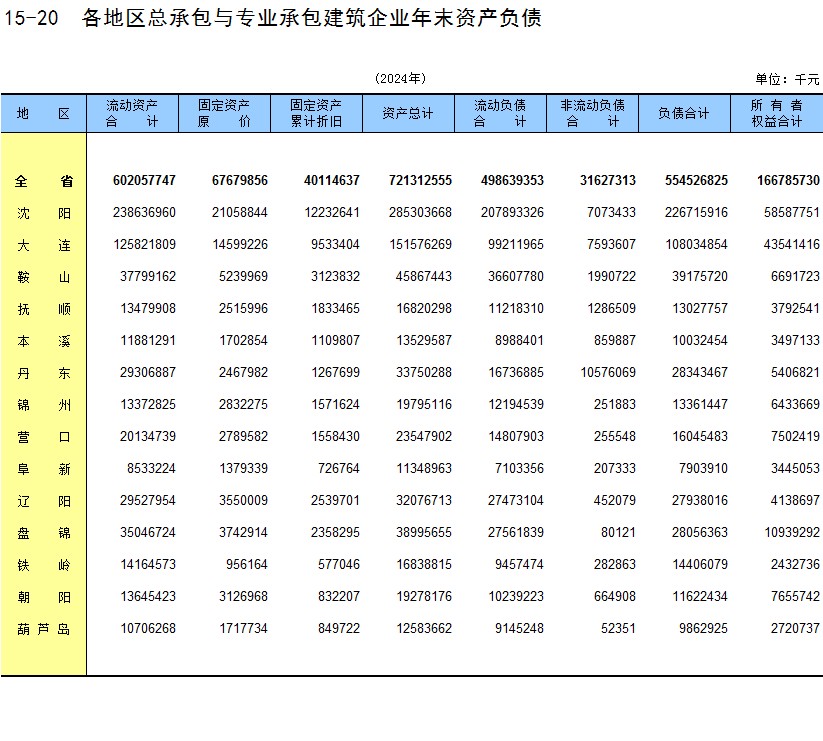This screenshot has width=823, height=741.
Task: Select the 固定资产原价 column header
Action: (x=224, y=113)
